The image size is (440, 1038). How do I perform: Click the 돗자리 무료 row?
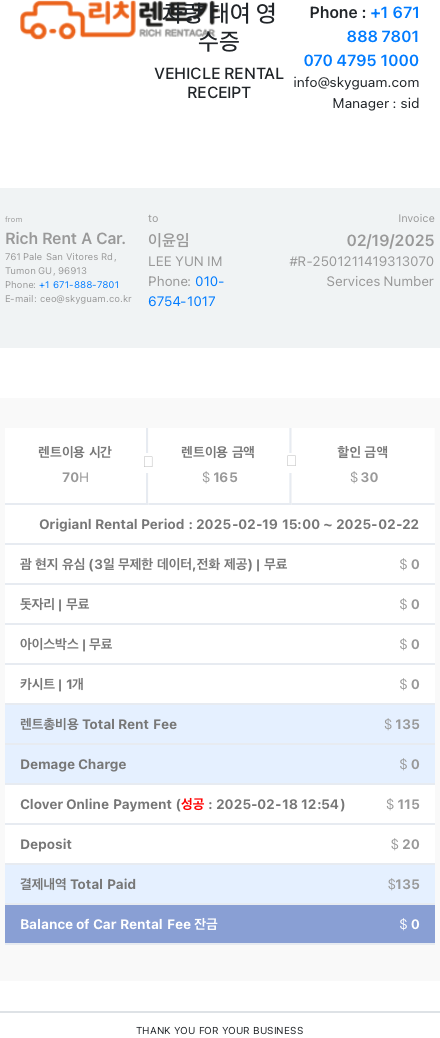coord(220,604)
